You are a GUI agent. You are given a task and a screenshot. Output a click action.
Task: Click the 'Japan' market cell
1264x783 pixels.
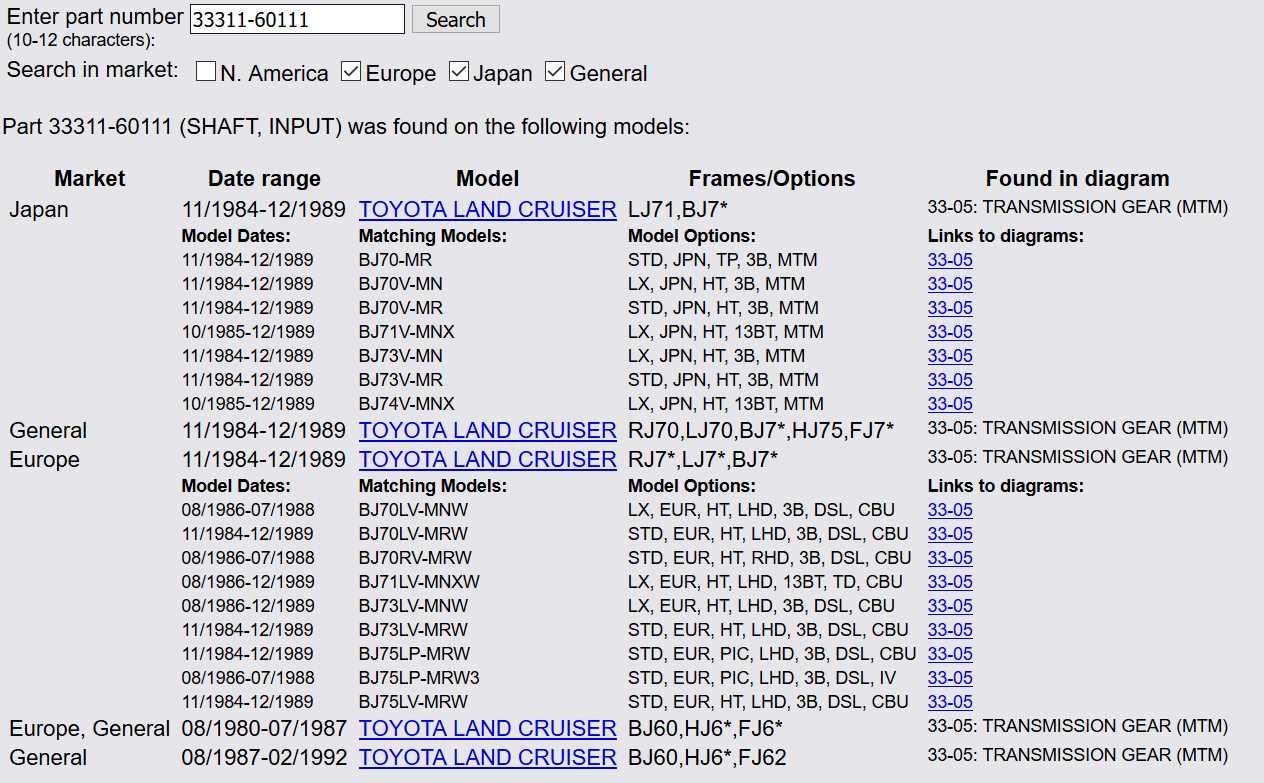tap(39, 210)
